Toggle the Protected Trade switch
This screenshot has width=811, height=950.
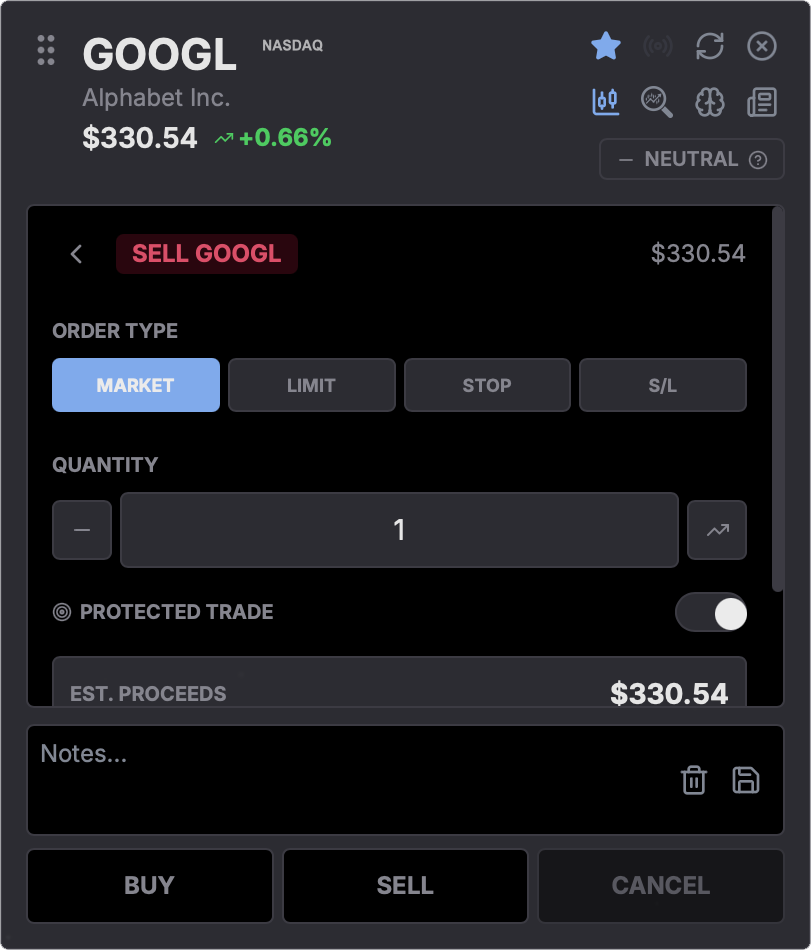point(711,612)
